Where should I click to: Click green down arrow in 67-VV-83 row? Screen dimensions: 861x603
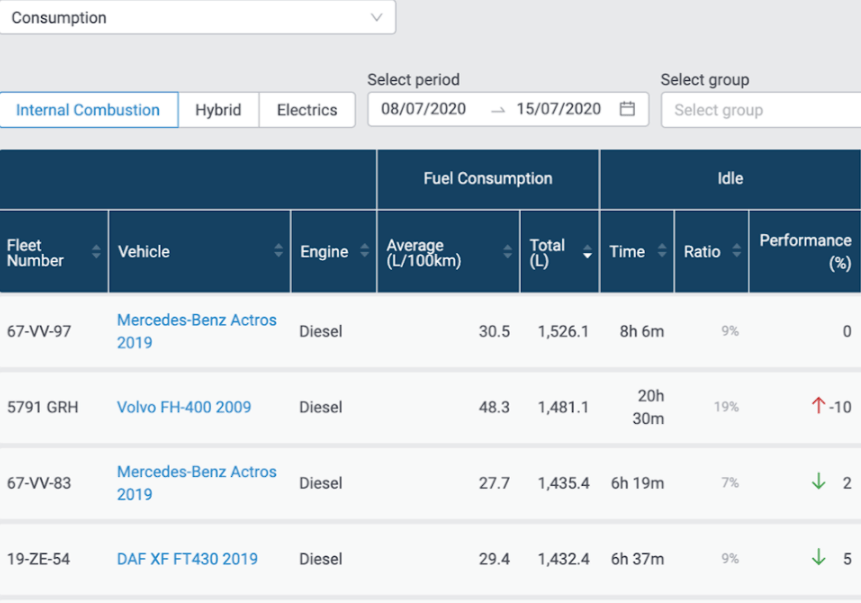(818, 481)
